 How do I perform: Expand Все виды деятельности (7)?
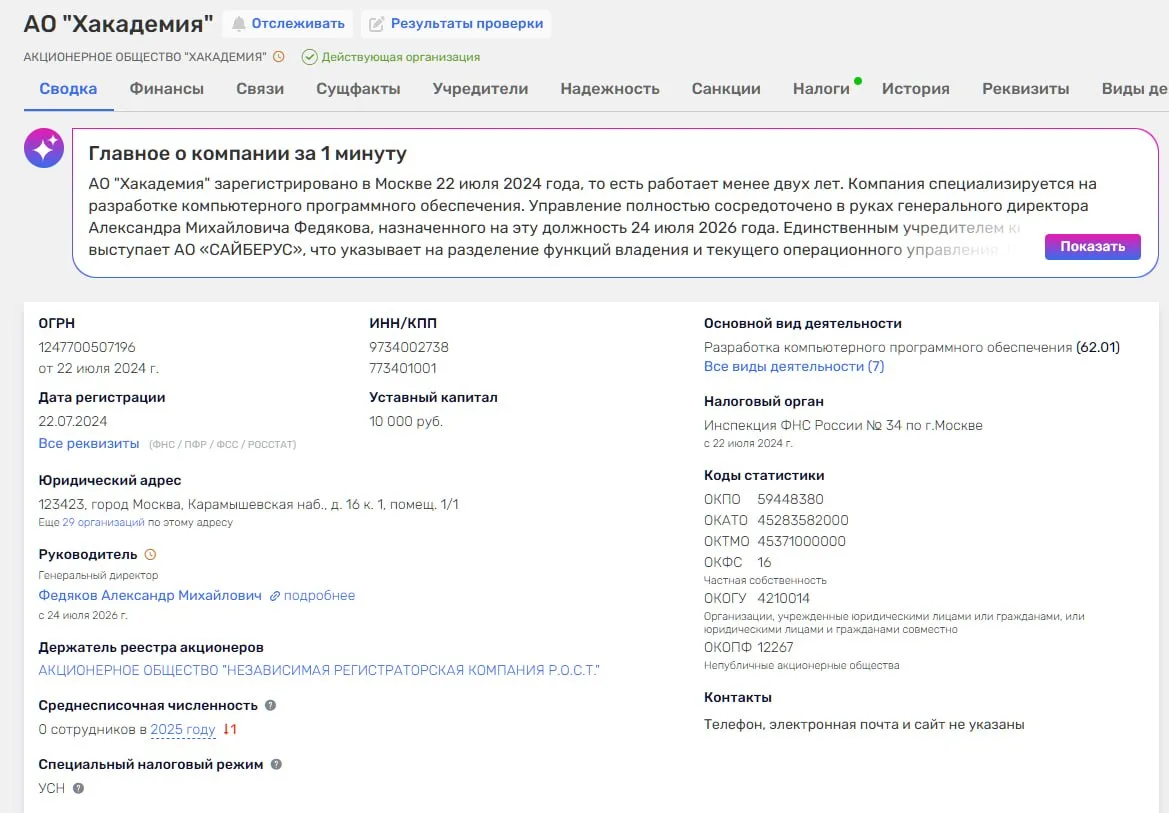[793, 366]
